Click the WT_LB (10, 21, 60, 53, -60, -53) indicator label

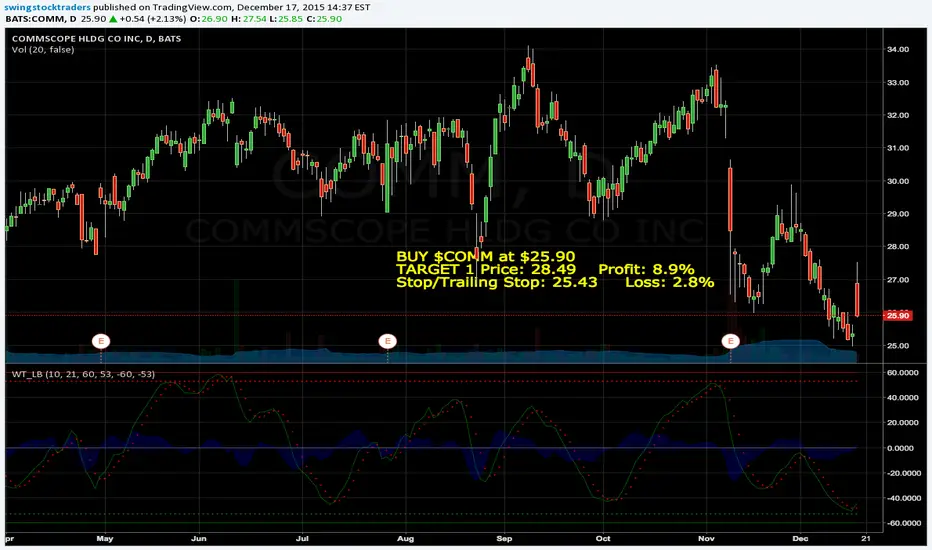83,374
